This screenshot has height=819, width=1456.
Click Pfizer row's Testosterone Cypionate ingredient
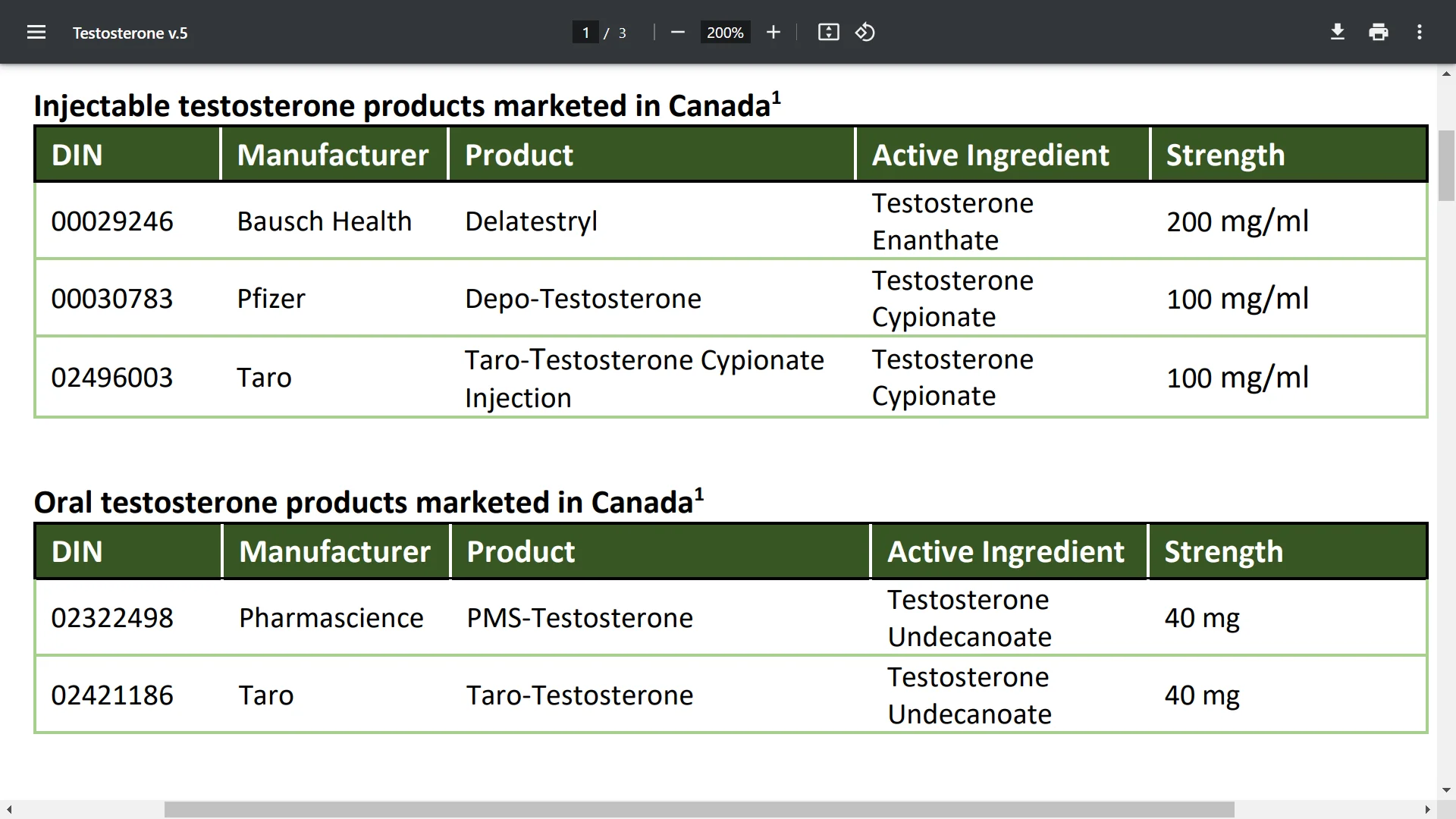(x=952, y=299)
